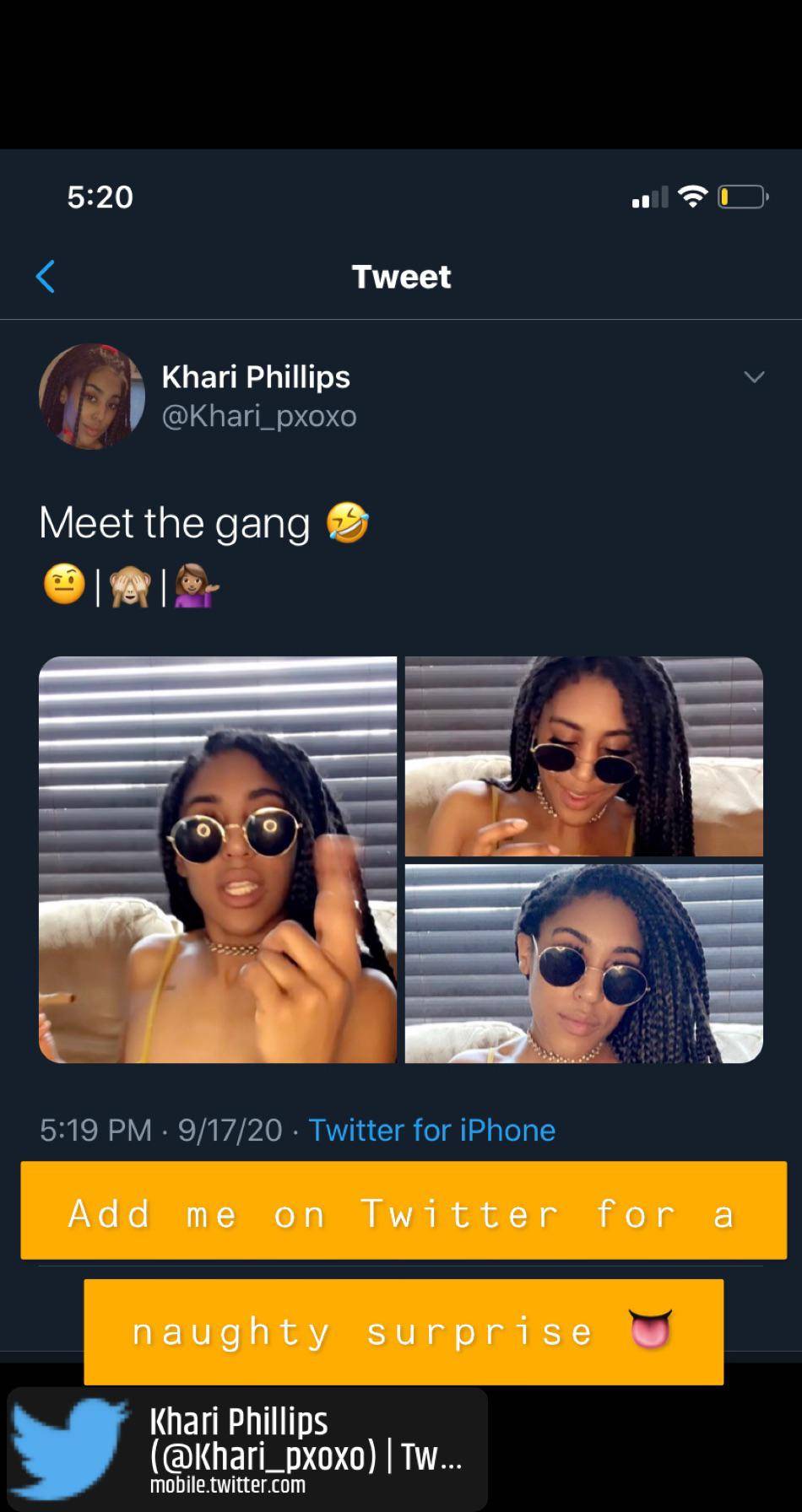Open Khari Phillips profile avatar
The image size is (802, 1512).
(x=92, y=396)
